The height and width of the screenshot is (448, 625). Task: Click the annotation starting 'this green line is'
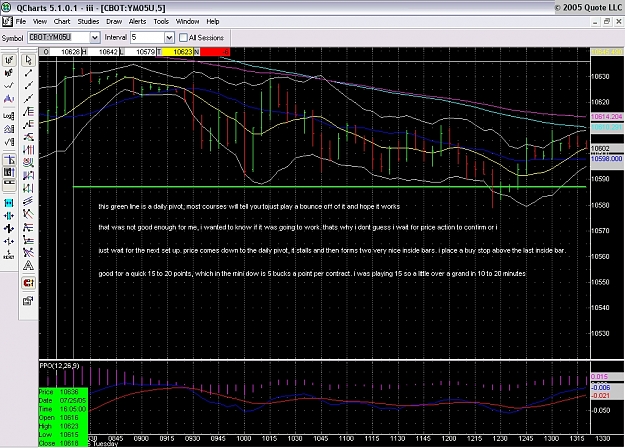[249, 206]
